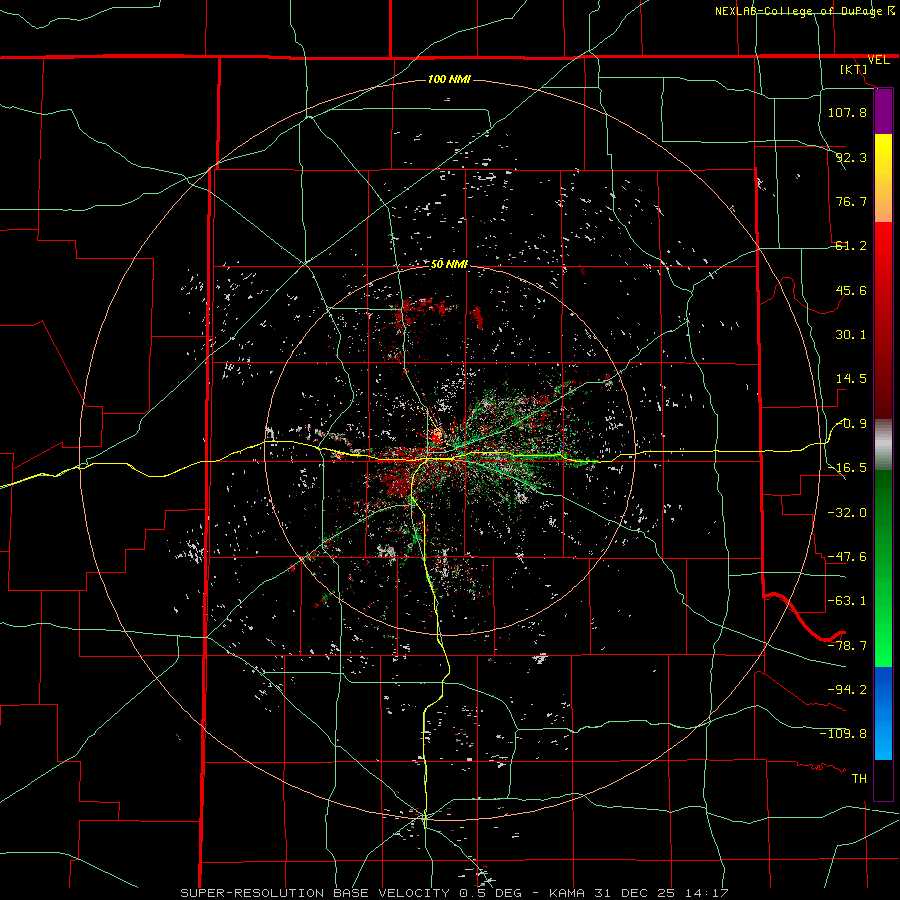Click the VEL legend title
Image resolution: width=900 pixels, height=900 pixels.
click(878, 60)
